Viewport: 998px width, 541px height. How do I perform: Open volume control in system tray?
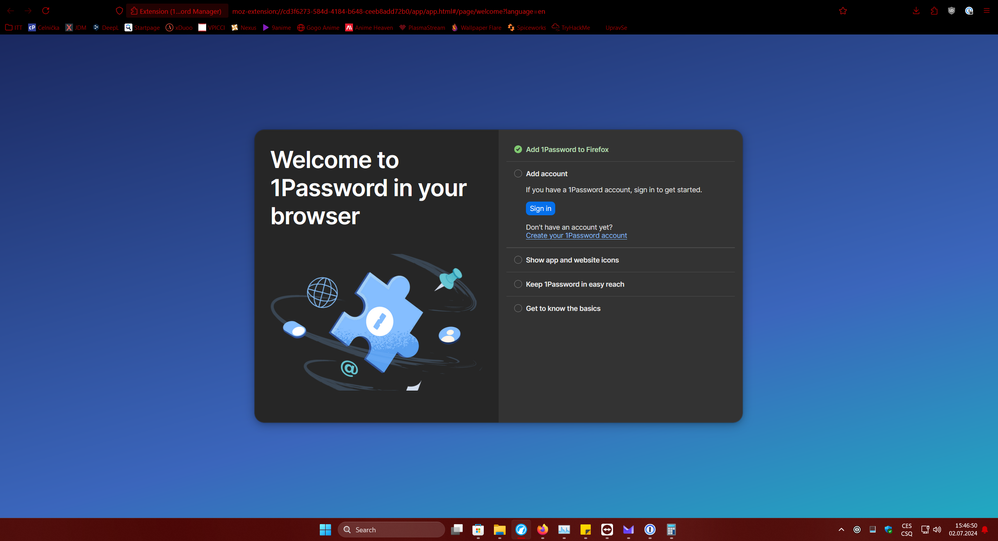(937, 530)
